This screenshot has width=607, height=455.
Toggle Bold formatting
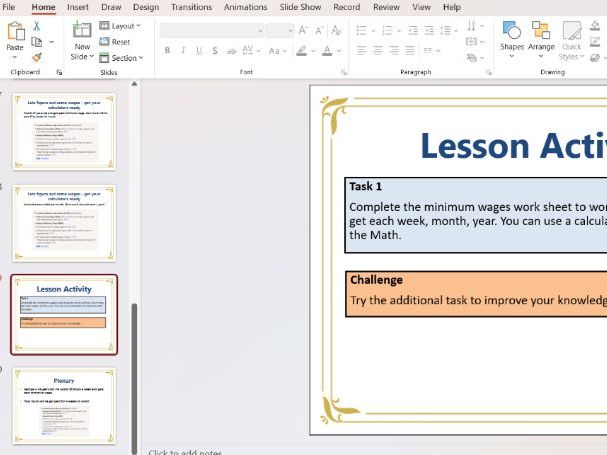[167, 50]
